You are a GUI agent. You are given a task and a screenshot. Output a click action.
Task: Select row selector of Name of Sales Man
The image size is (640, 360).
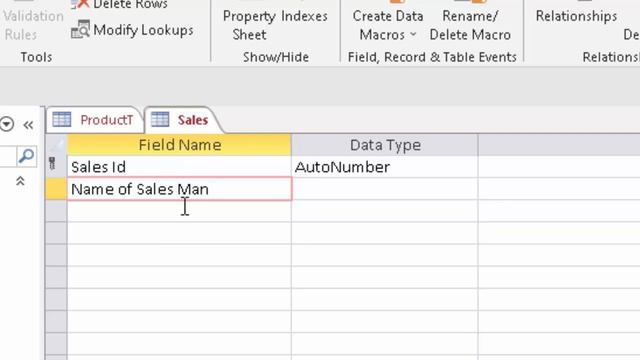point(56,189)
